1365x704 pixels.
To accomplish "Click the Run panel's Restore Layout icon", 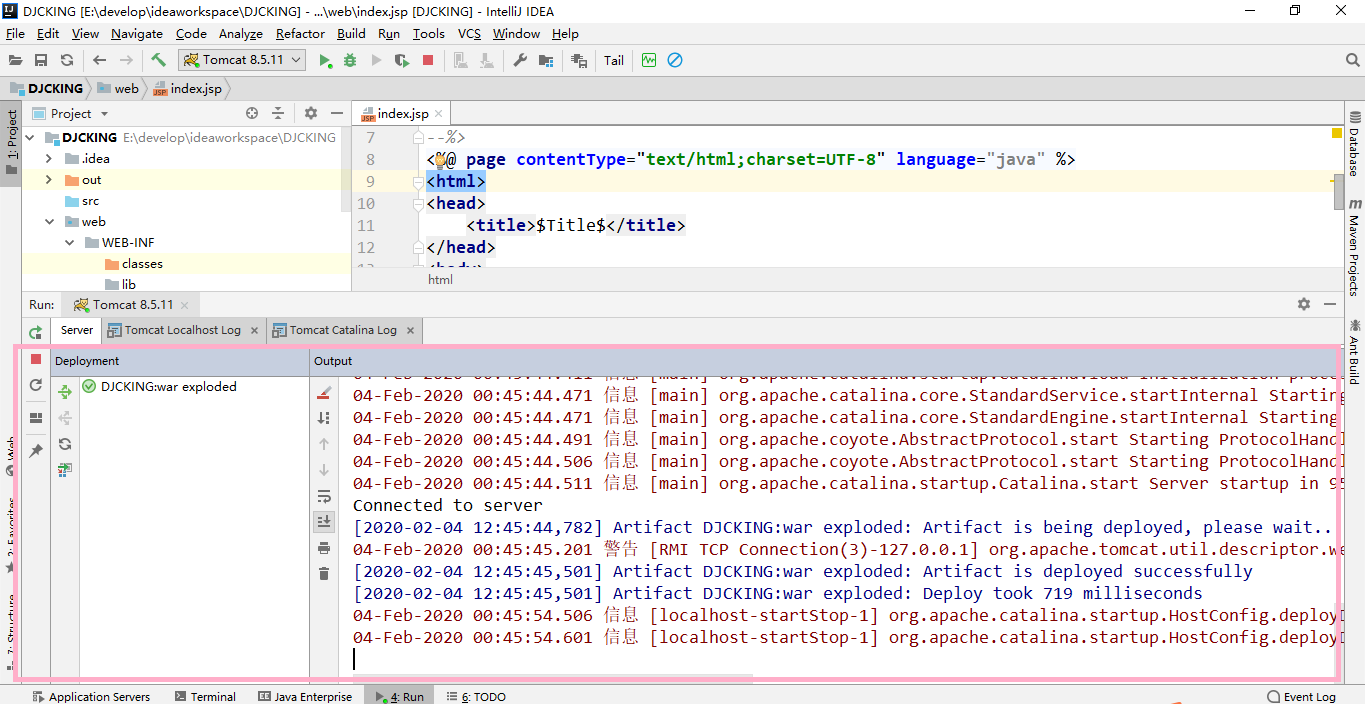I will coord(36,418).
